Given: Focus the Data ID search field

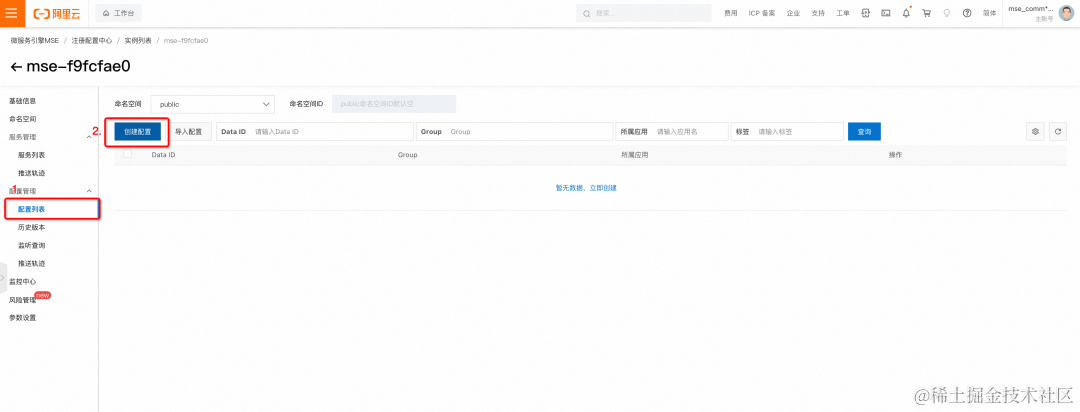Looking at the screenshot, I should tap(315, 132).
